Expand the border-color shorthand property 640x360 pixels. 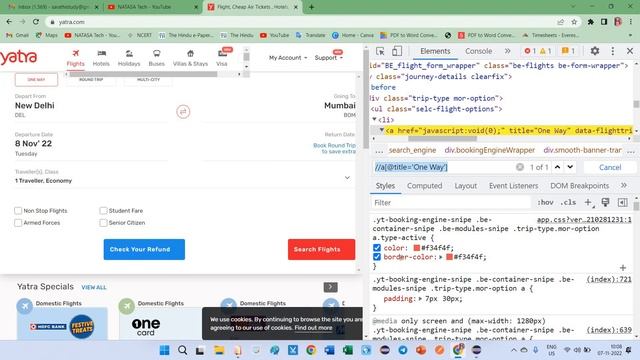(x=441, y=257)
